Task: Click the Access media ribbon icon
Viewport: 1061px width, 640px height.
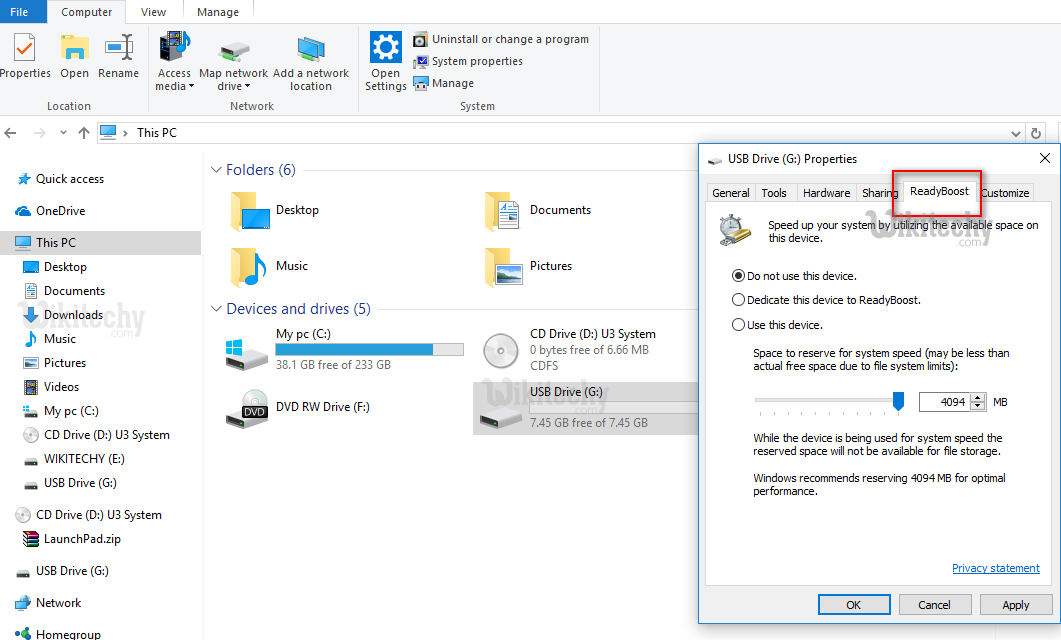Action: 174,47
